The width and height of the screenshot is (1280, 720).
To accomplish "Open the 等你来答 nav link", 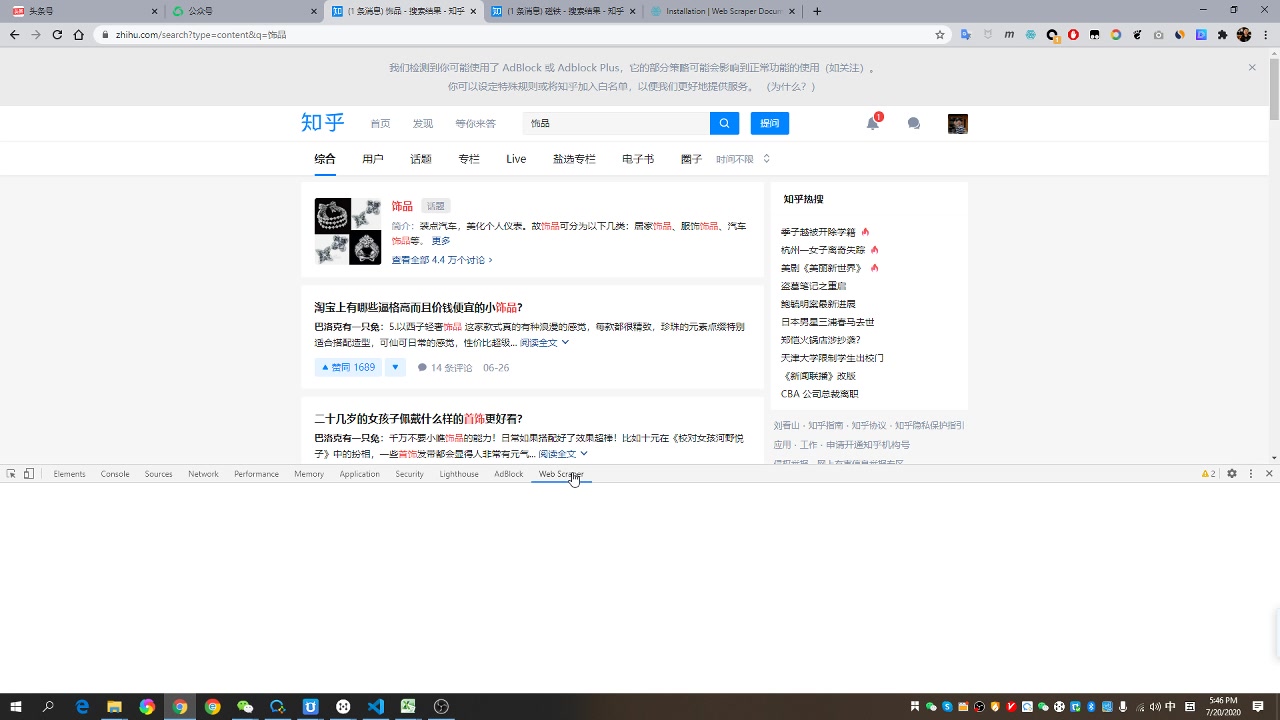I will click(x=475, y=123).
